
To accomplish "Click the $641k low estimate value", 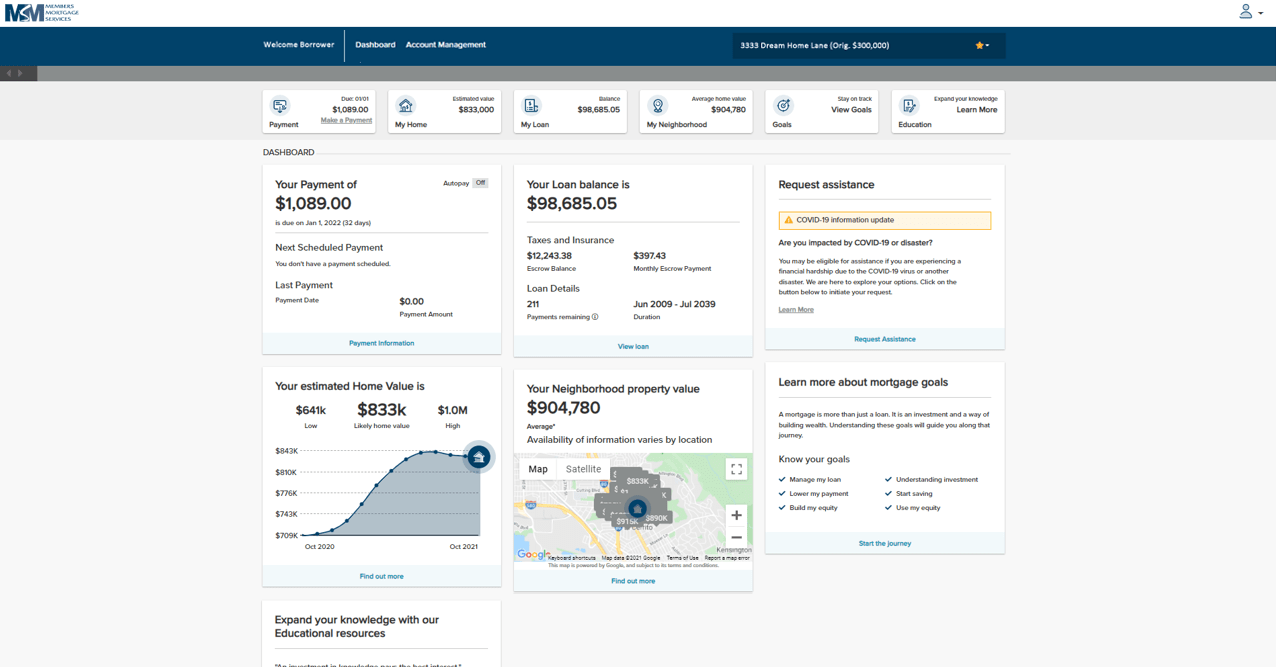I will tap(311, 410).
